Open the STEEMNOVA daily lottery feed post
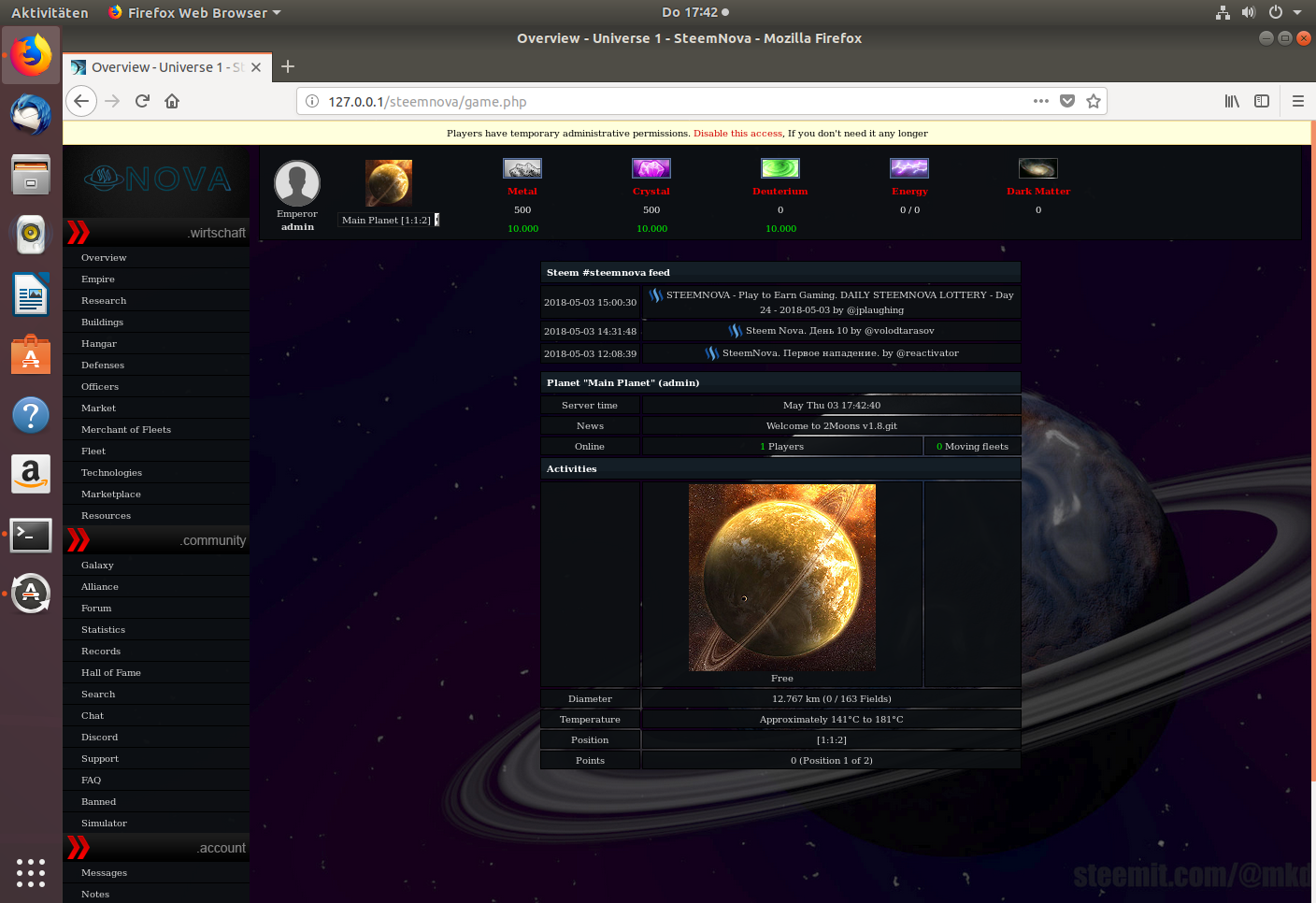Screen dimensions: 1316x903 (x=832, y=302)
